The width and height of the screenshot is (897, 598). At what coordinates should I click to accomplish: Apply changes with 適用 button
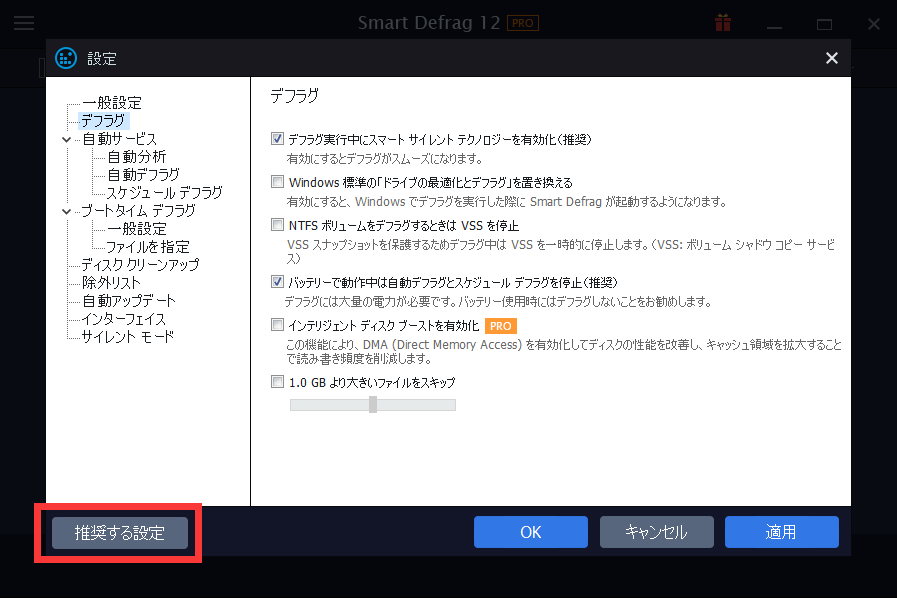(x=781, y=532)
